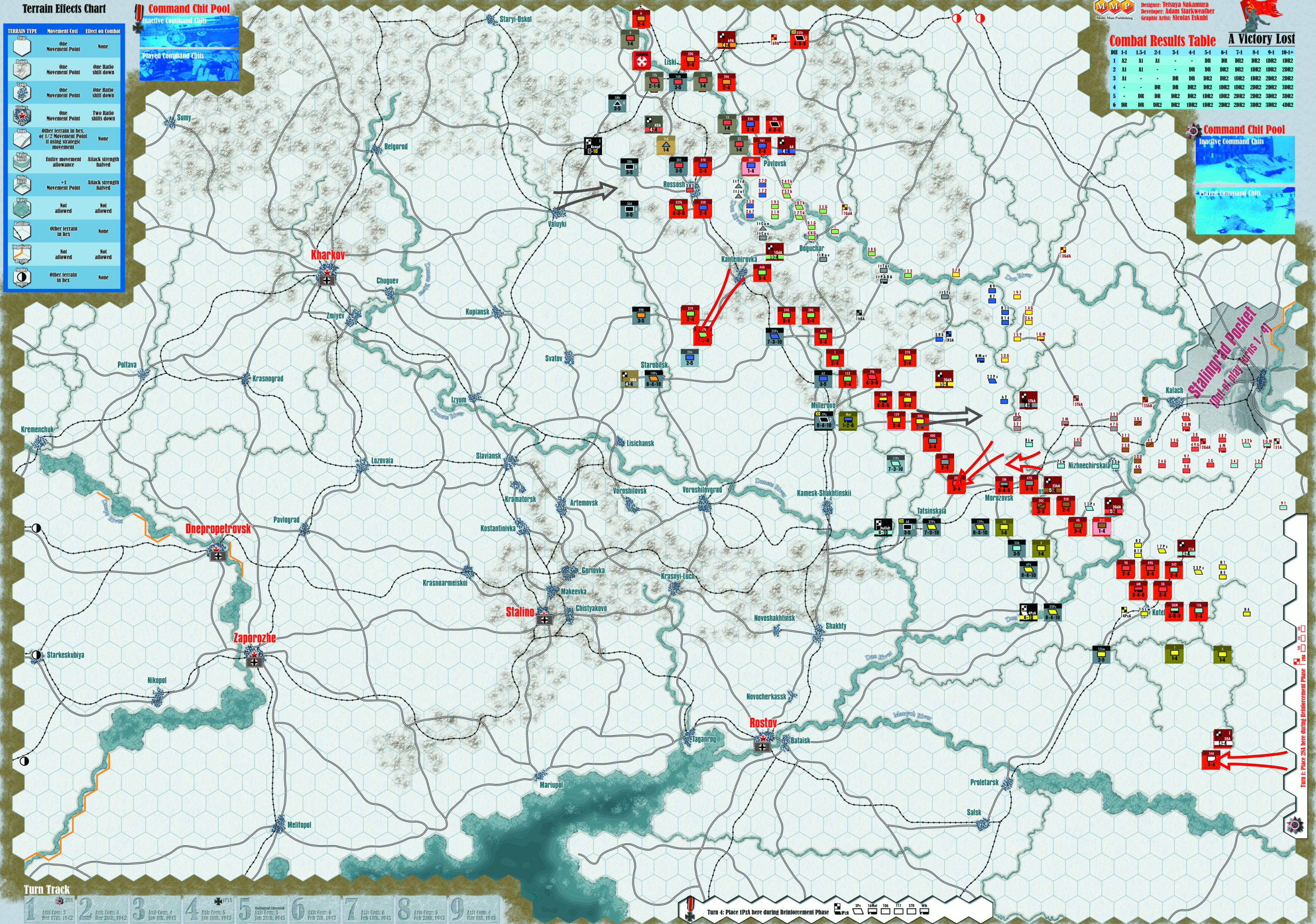The image size is (1316, 924).
Task: Select the 5TkA 4-6 headquarters counter
Action: (1028, 400)
